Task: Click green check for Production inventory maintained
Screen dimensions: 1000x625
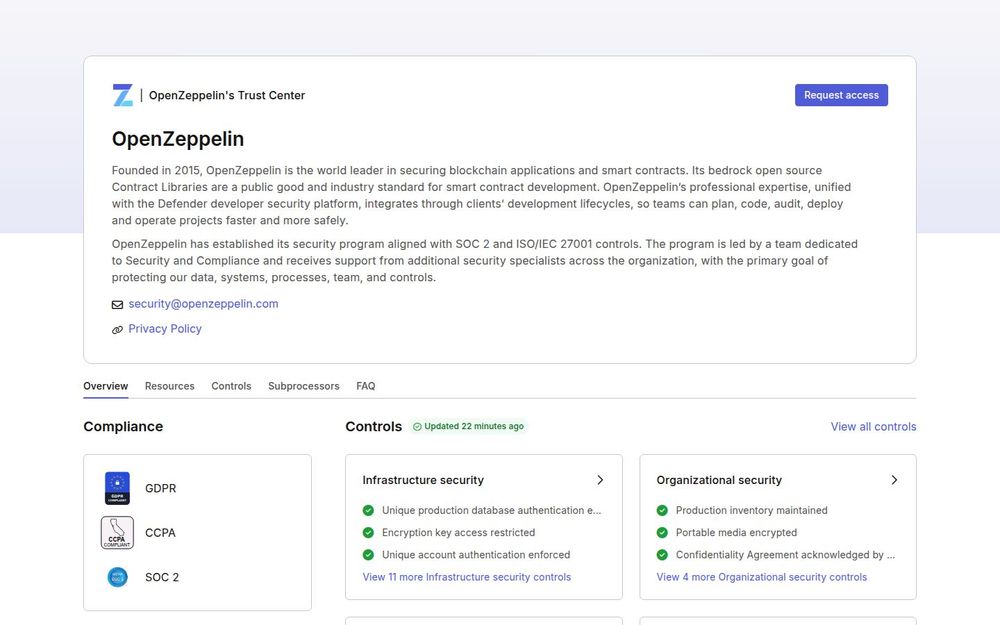Action: click(662, 510)
